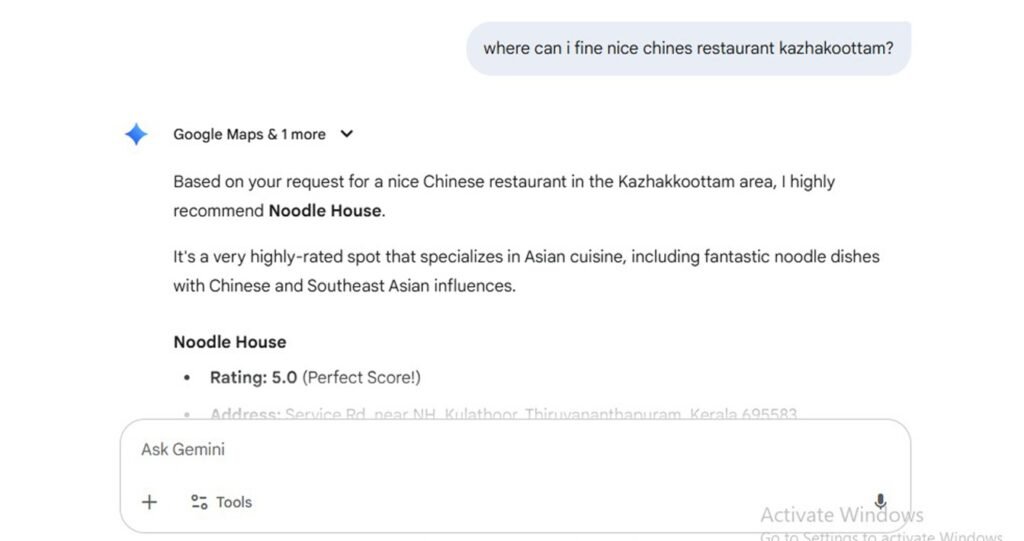1024x541 pixels.
Task: Click the bullet point before Rating
Action: (187, 378)
